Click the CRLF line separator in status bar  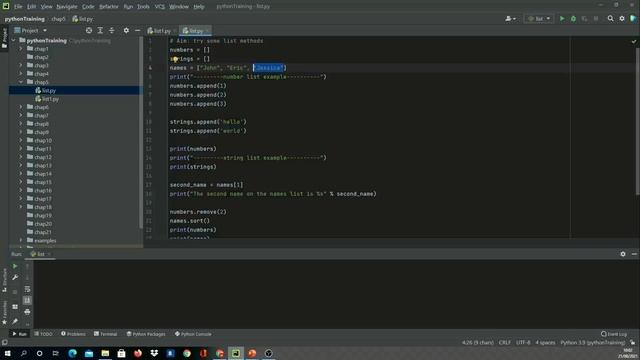504,343
